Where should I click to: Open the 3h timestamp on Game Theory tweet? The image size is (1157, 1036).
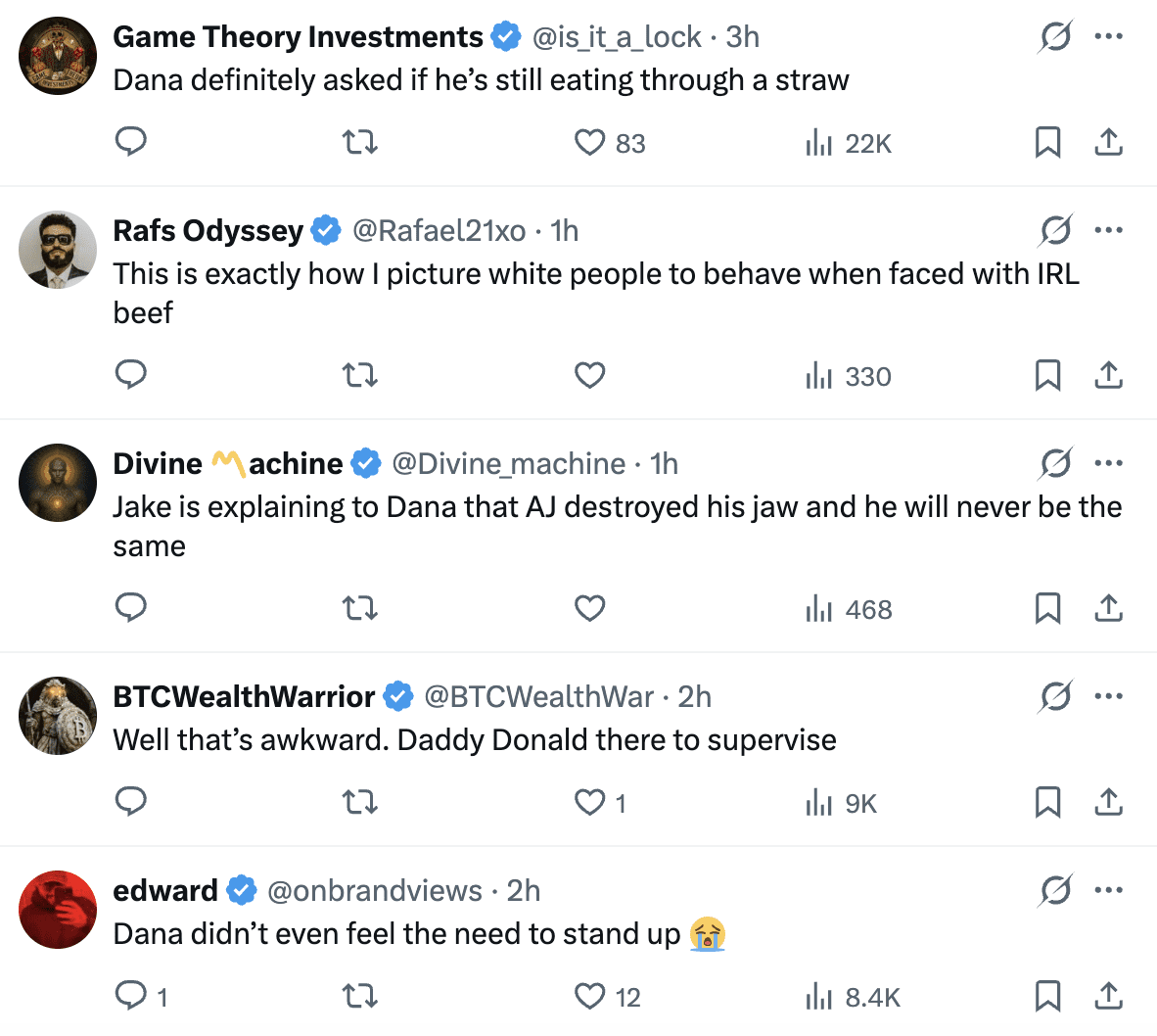pyautogui.click(x=742, y=37)
